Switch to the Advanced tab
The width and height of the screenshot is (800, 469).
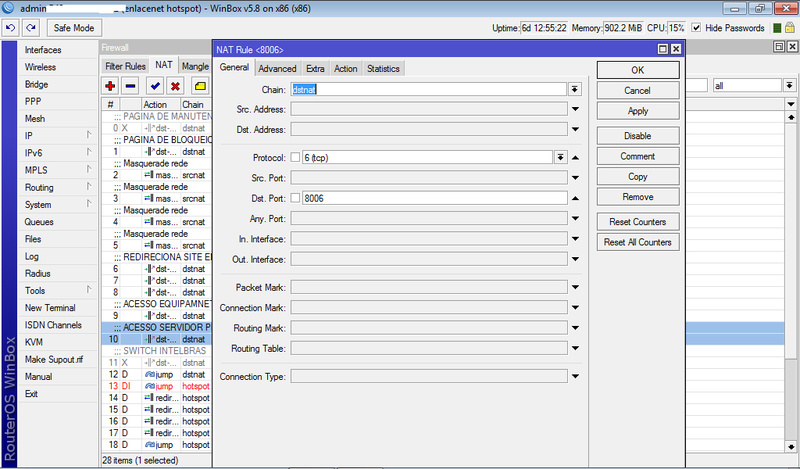(x=277, y=68)
